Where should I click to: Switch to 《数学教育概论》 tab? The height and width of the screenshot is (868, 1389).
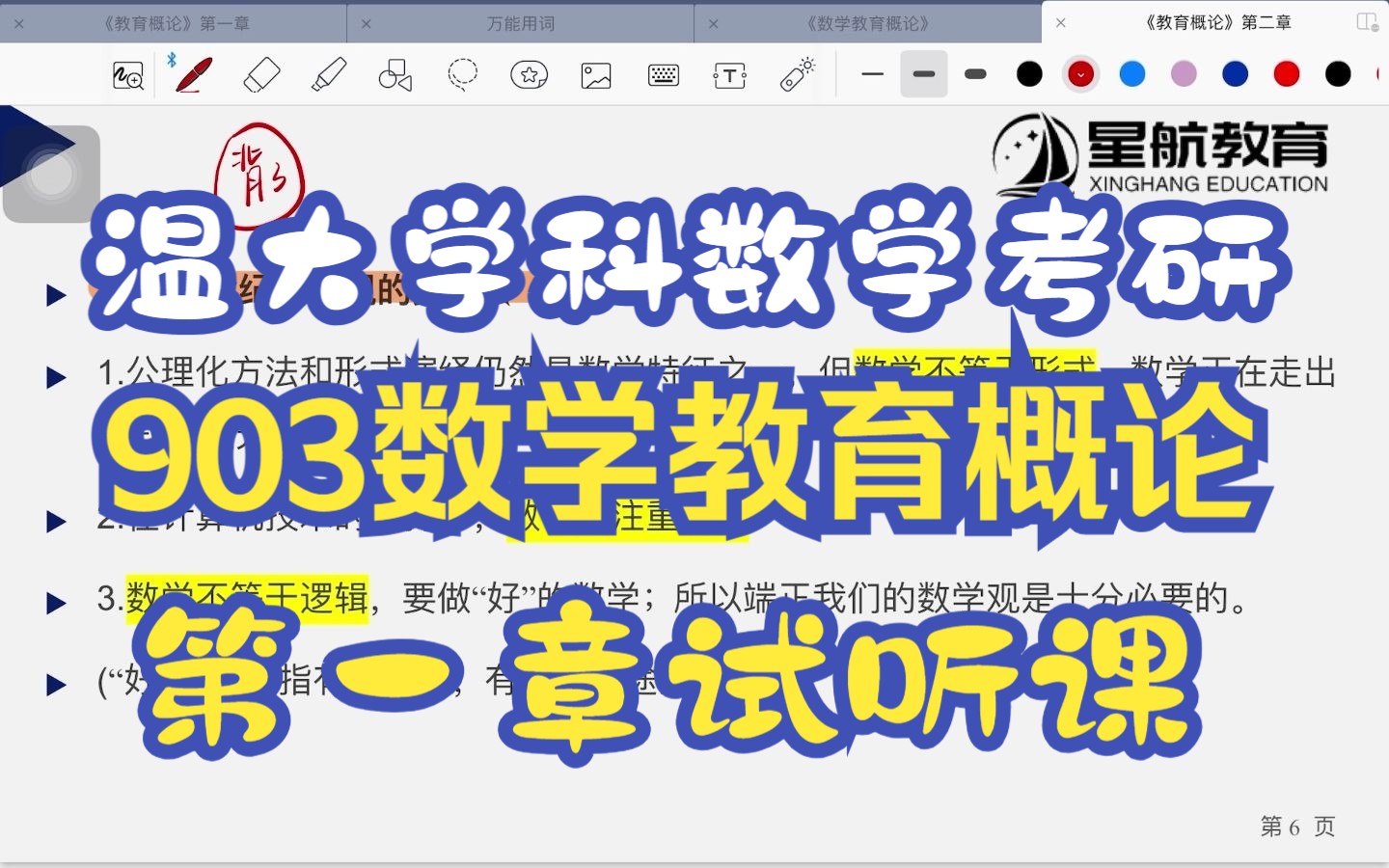[x=868, y=23]
